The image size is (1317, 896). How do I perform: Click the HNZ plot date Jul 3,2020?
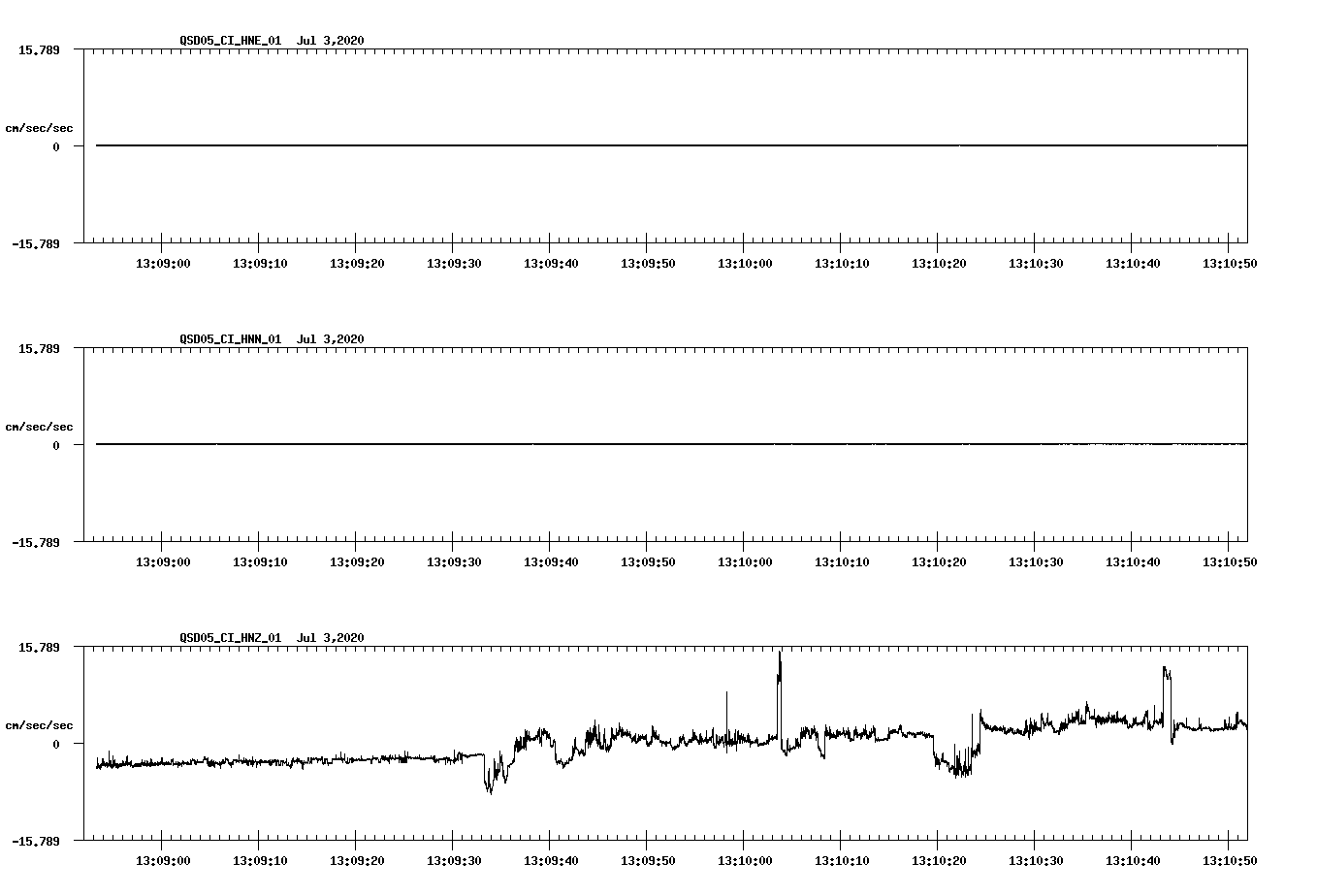click(x=331, y=637)
